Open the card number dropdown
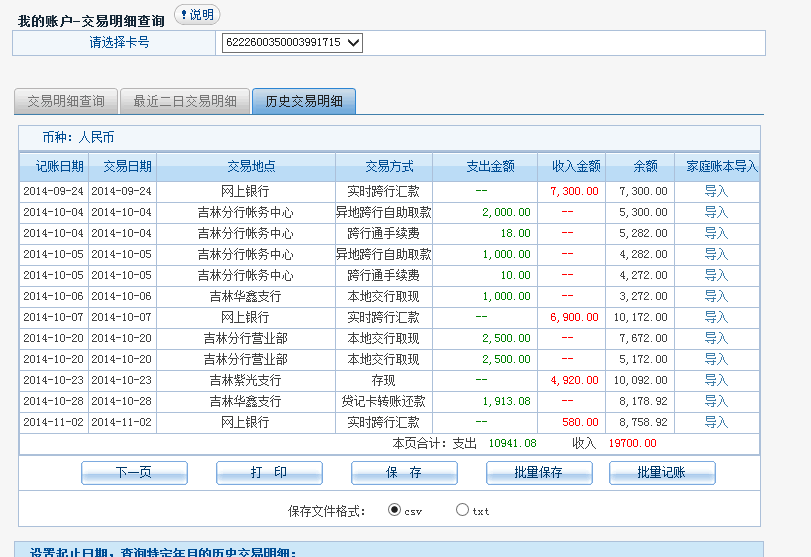 coord(292,43)
